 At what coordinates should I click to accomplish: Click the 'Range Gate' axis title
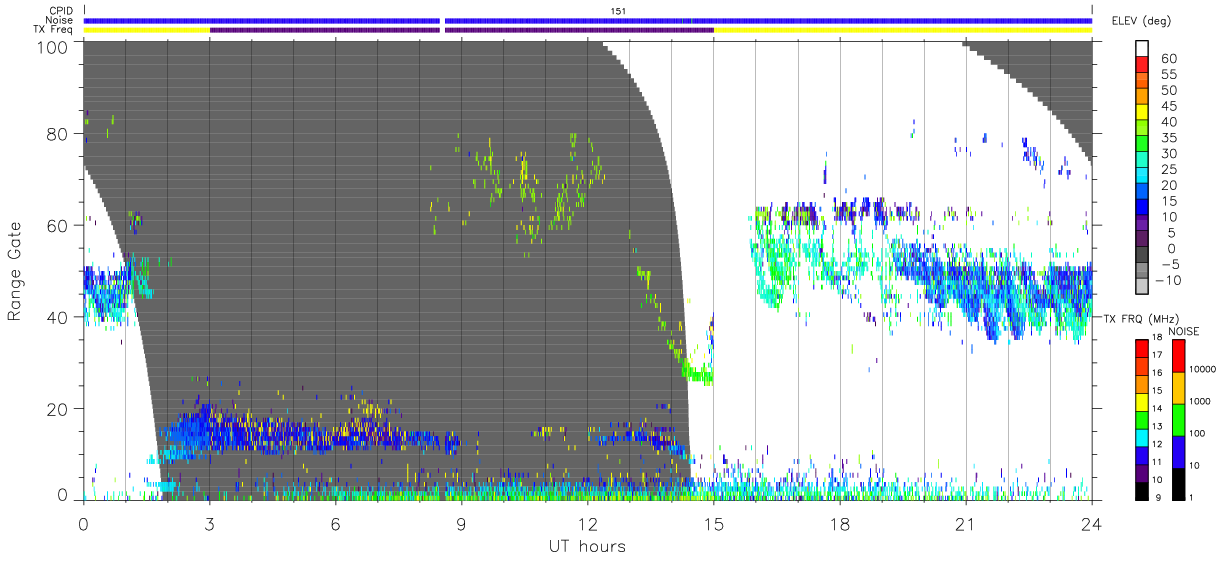(x=16, y=271)
